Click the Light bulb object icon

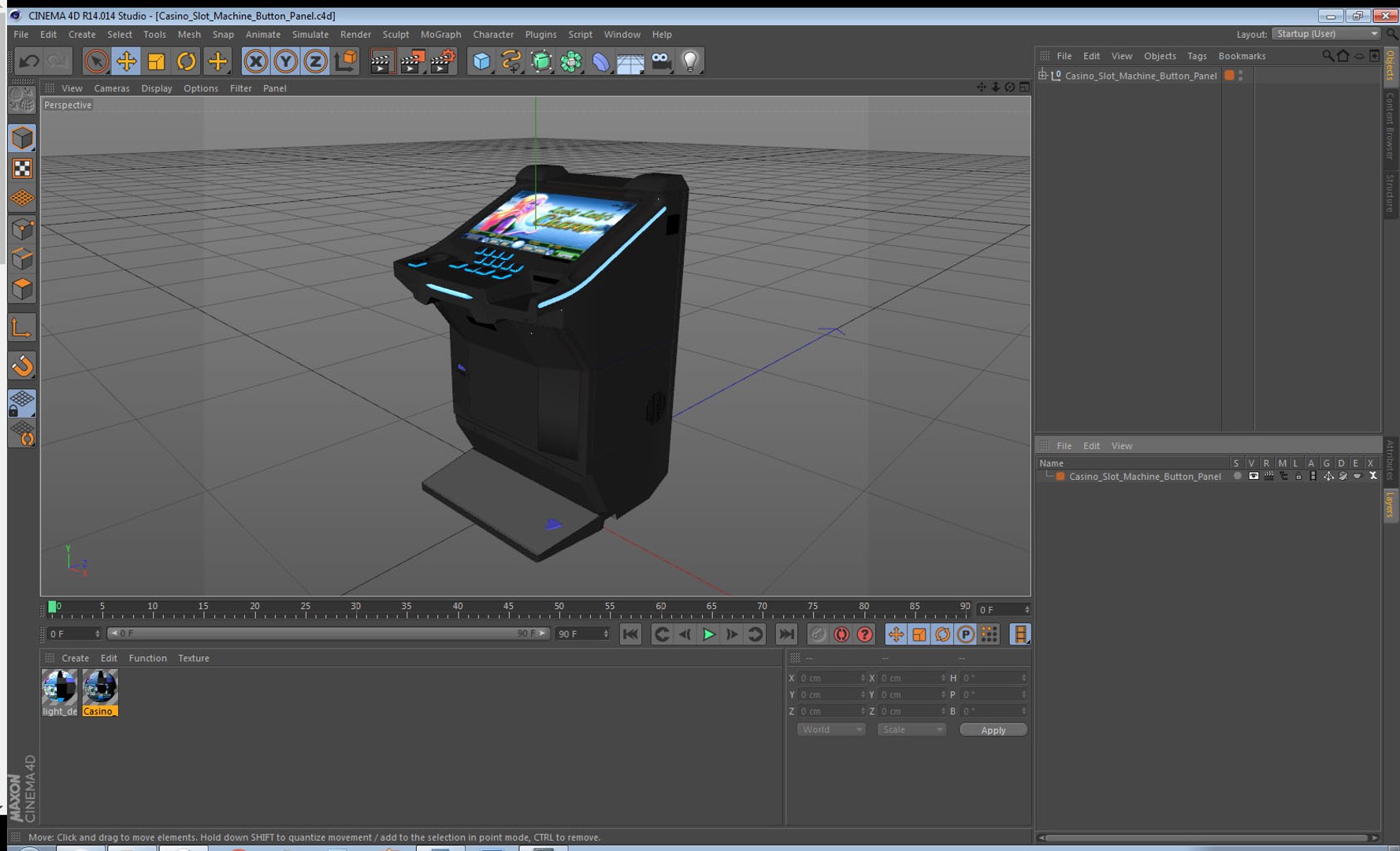[x=690, y=61]
